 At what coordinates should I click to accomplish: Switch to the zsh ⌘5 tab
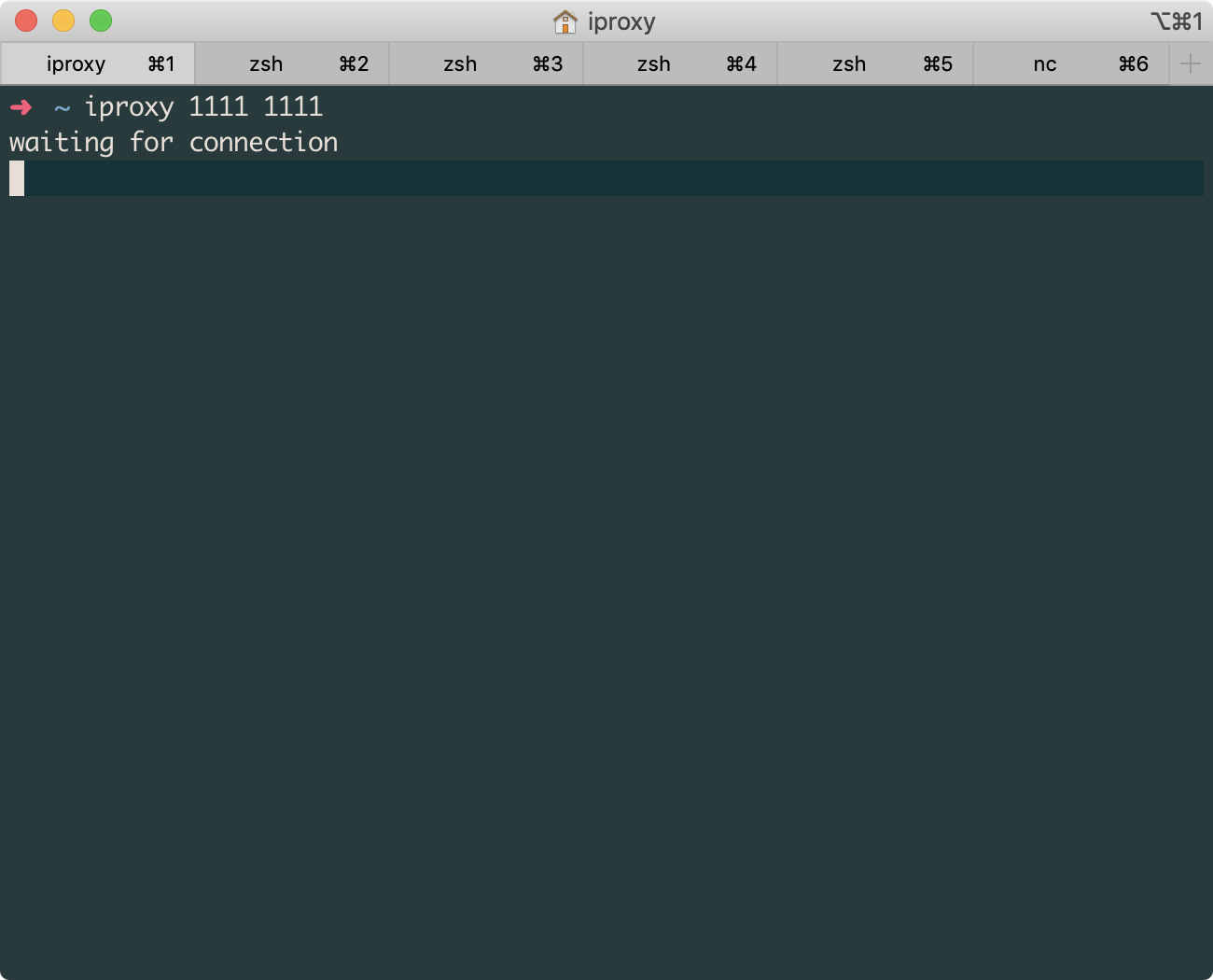point(873,63)
